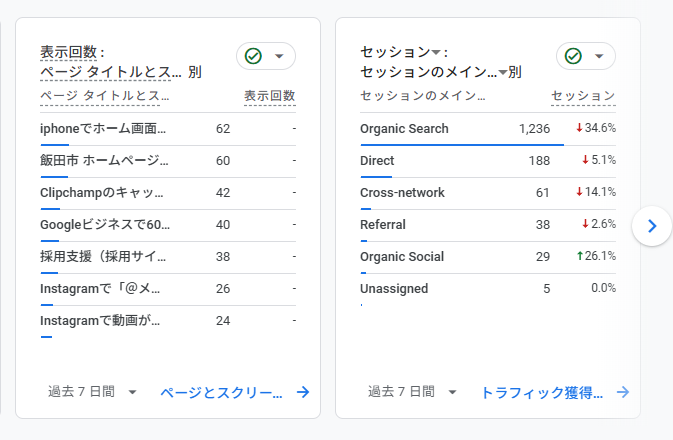Image resolution: width=673 pixels, height=440 pixels.
Task: Click arrow icon beside トラフィック獲得 link
Action: [623, 392]
